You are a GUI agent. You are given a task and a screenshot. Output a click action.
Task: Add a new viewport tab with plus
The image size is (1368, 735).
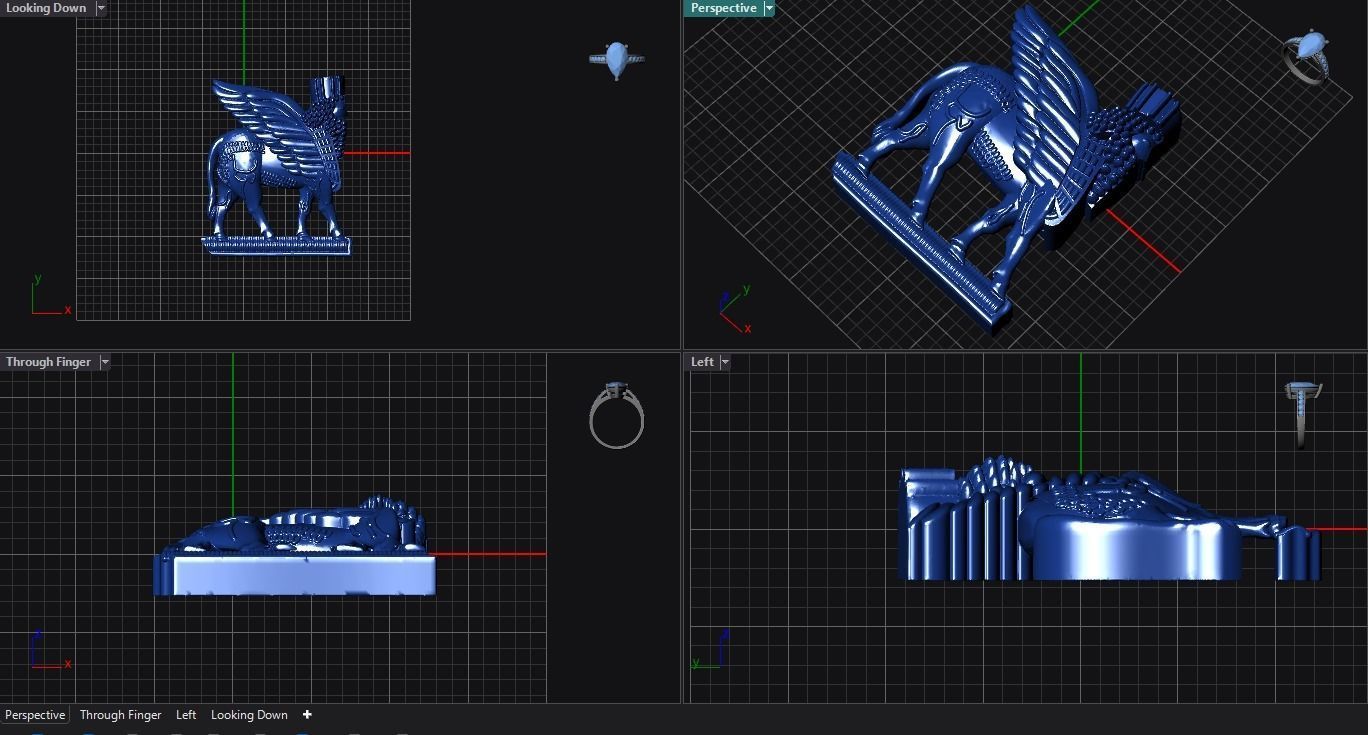click(x=307, y=715)
